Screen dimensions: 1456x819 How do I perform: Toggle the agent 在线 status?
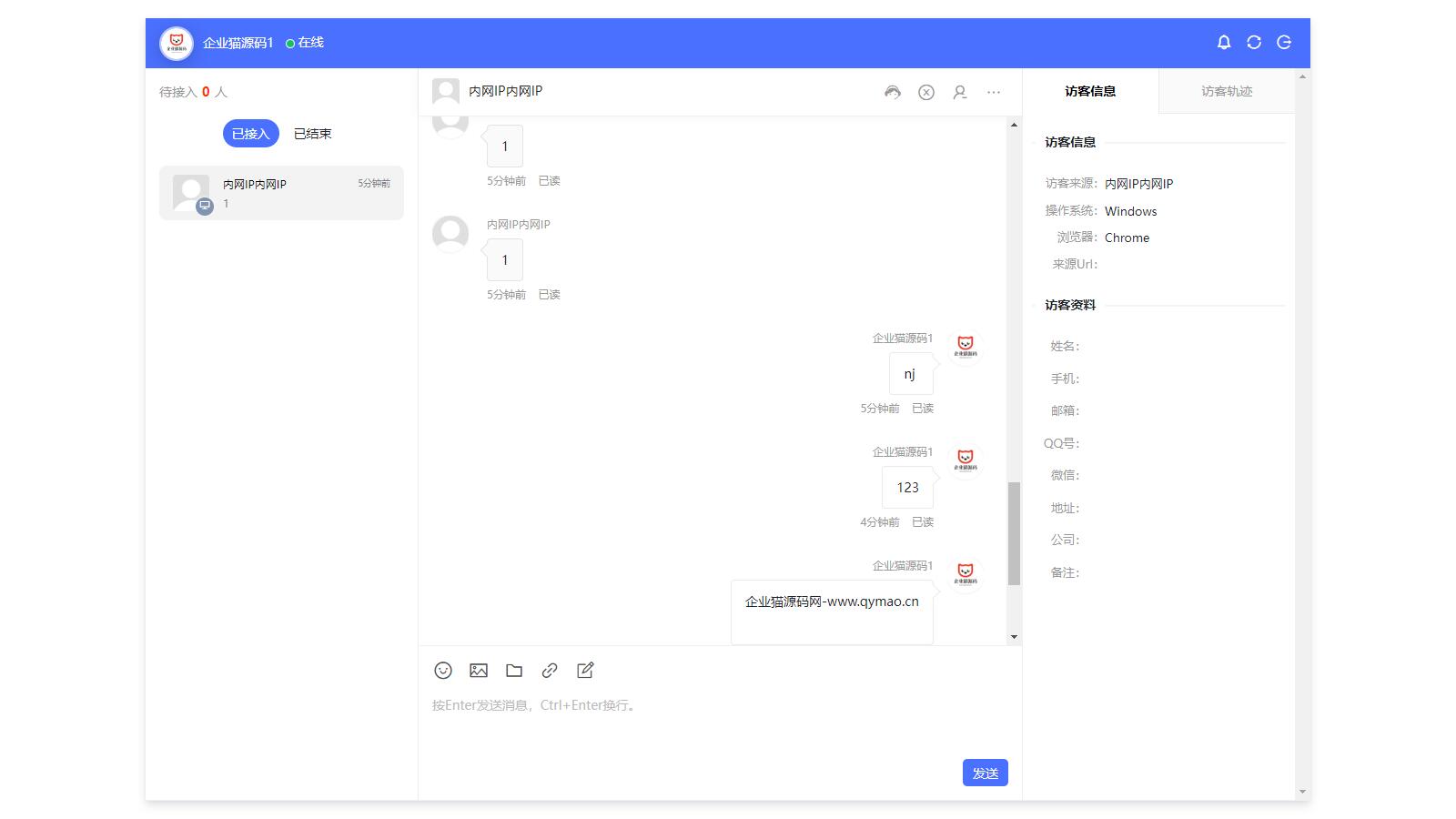(x=305, y=42)
